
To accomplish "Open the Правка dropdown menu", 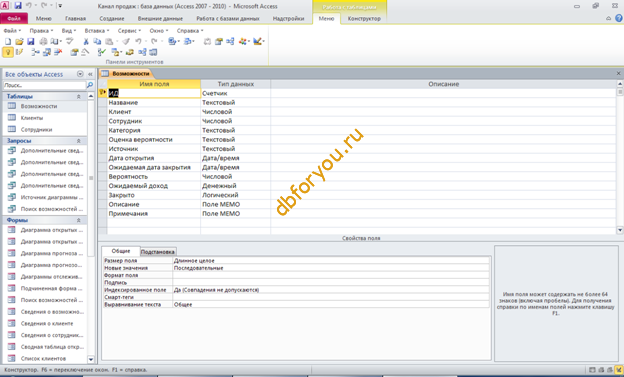I will pyautogui.click(x=41, y=31).
